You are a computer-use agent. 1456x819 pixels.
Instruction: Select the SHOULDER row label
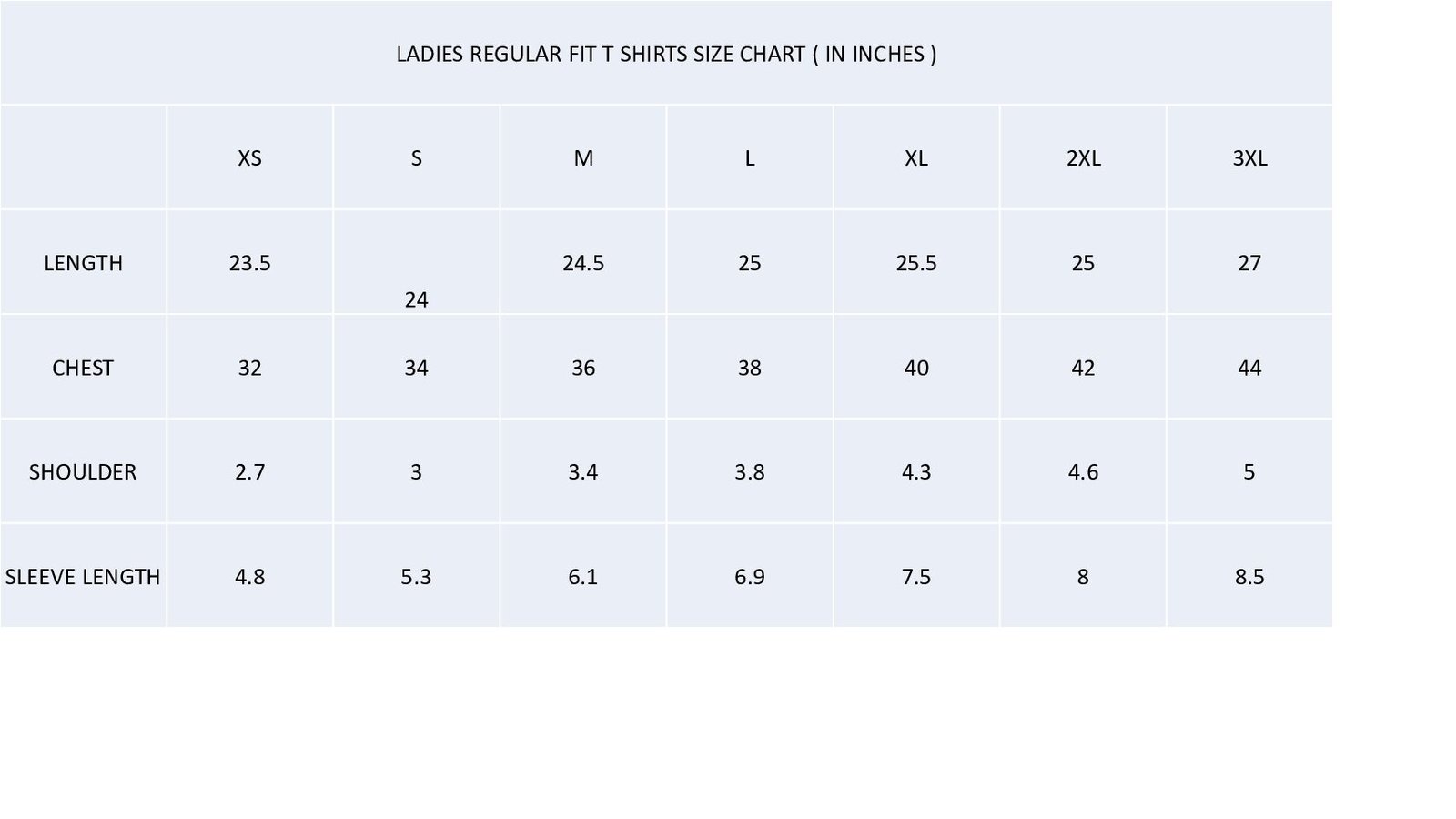click(83, 472)
